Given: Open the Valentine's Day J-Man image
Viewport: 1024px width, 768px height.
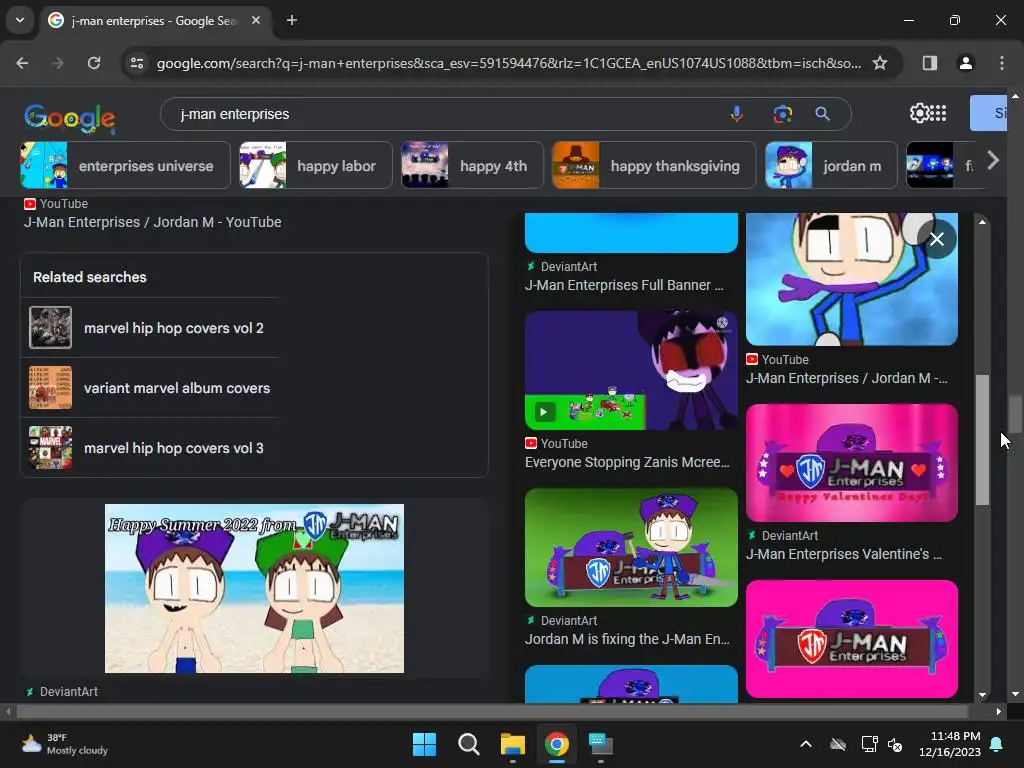Looking at the screenshot, I should (852, 462).
